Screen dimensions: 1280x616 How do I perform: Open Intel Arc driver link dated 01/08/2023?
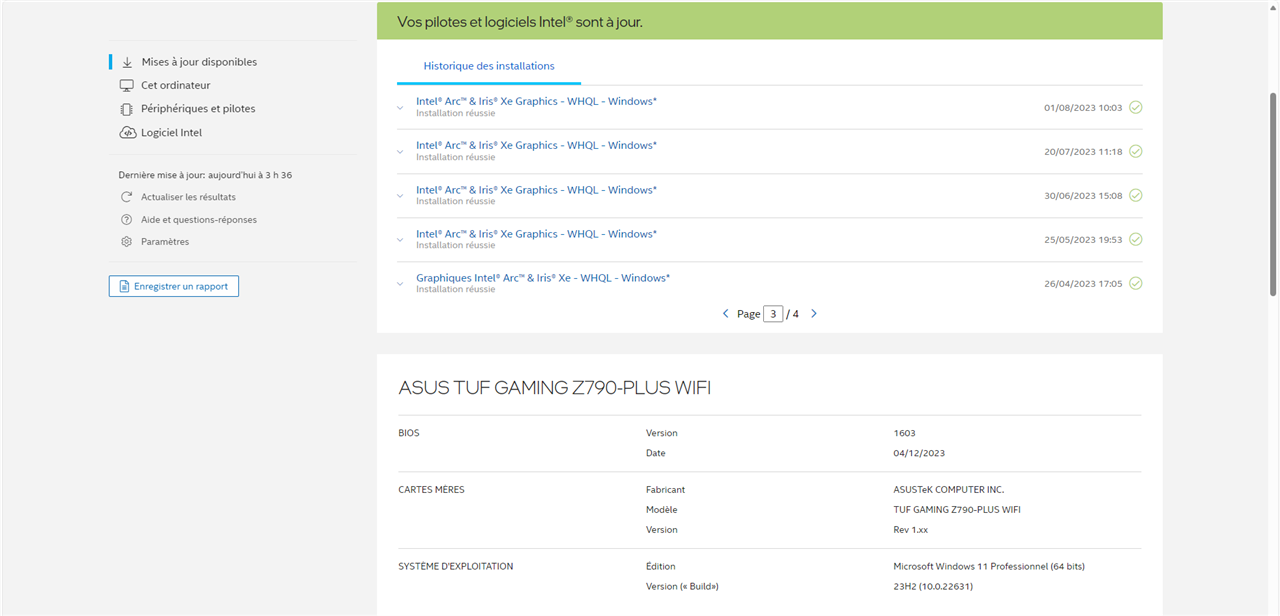pyautogui.click(x=536, y=102)
